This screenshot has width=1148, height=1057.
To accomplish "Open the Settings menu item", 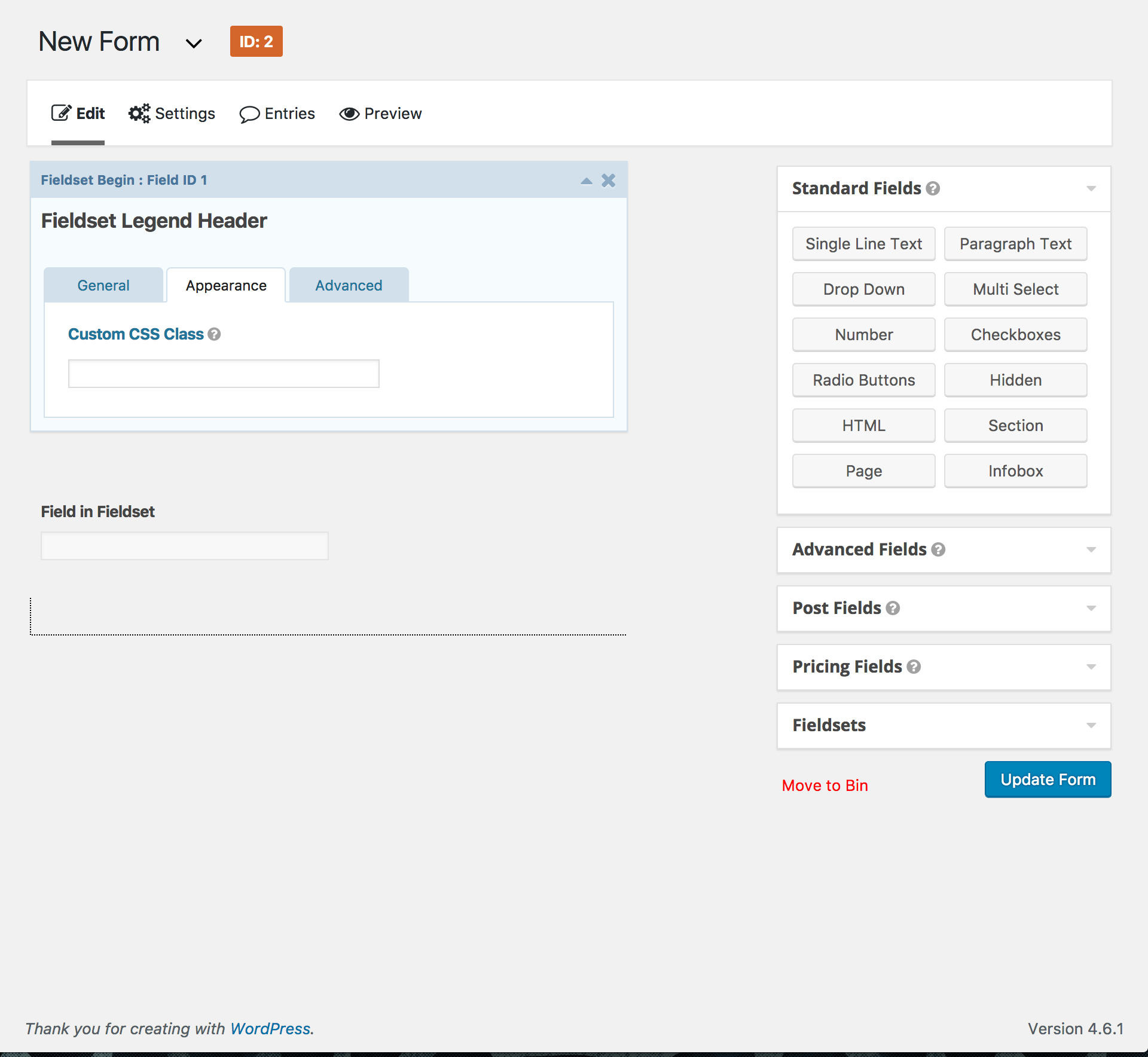I will click(x=172, y=114).
